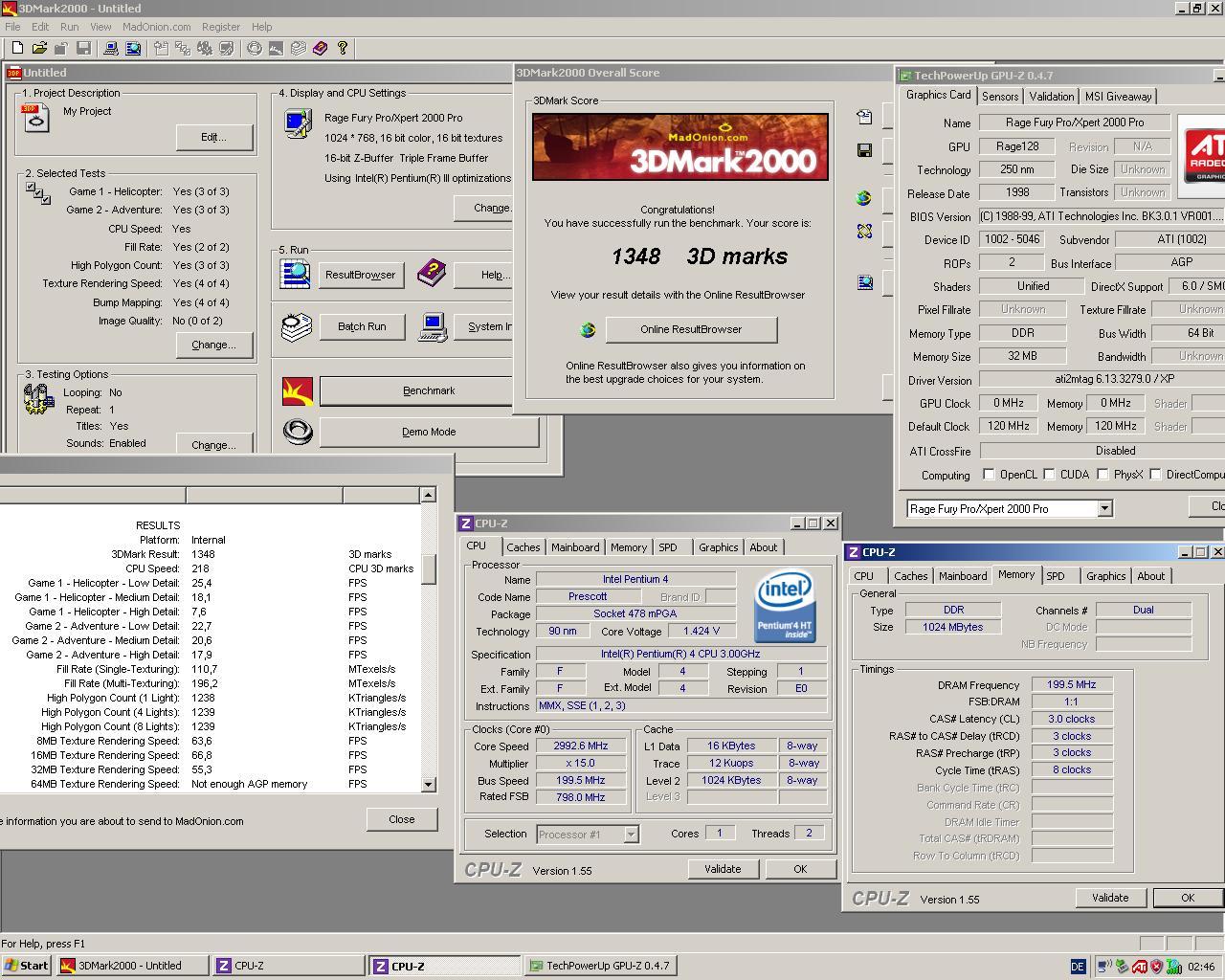This screenshot has height=980, width=1225.
Task: Tick the CUDA checkbox in GPU-Z
Action: coord(1049,475)
